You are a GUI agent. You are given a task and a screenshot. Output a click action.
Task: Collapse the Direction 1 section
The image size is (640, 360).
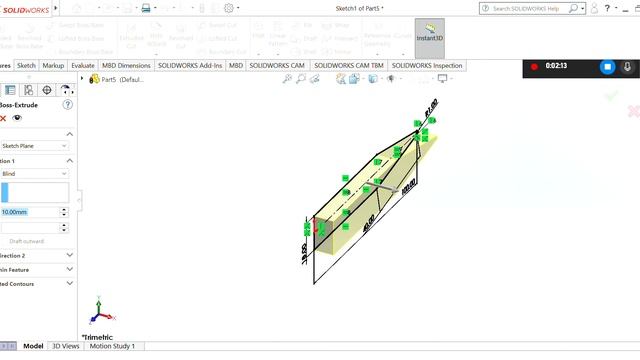tap(70, 161)
